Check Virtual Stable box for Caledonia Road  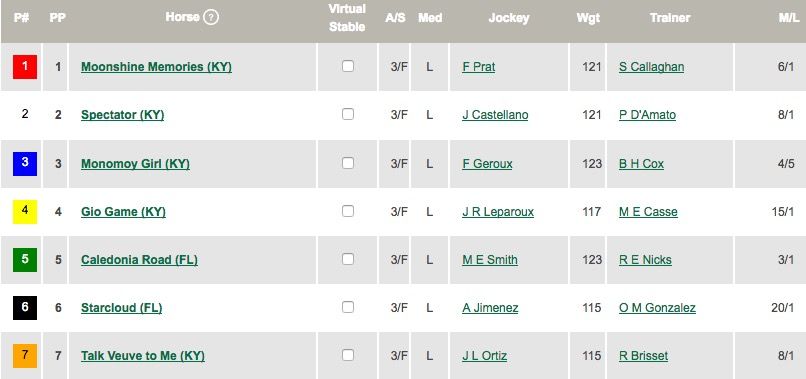coord(348,259)
